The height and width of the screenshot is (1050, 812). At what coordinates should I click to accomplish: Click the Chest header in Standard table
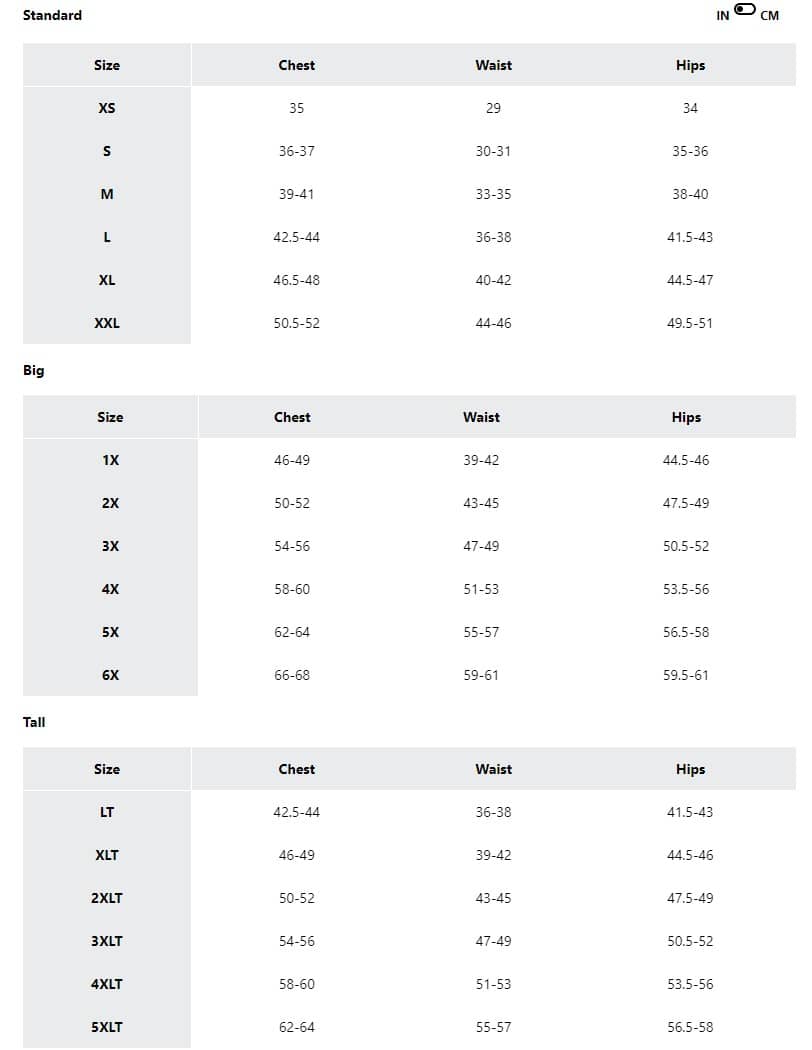(296, 65)
